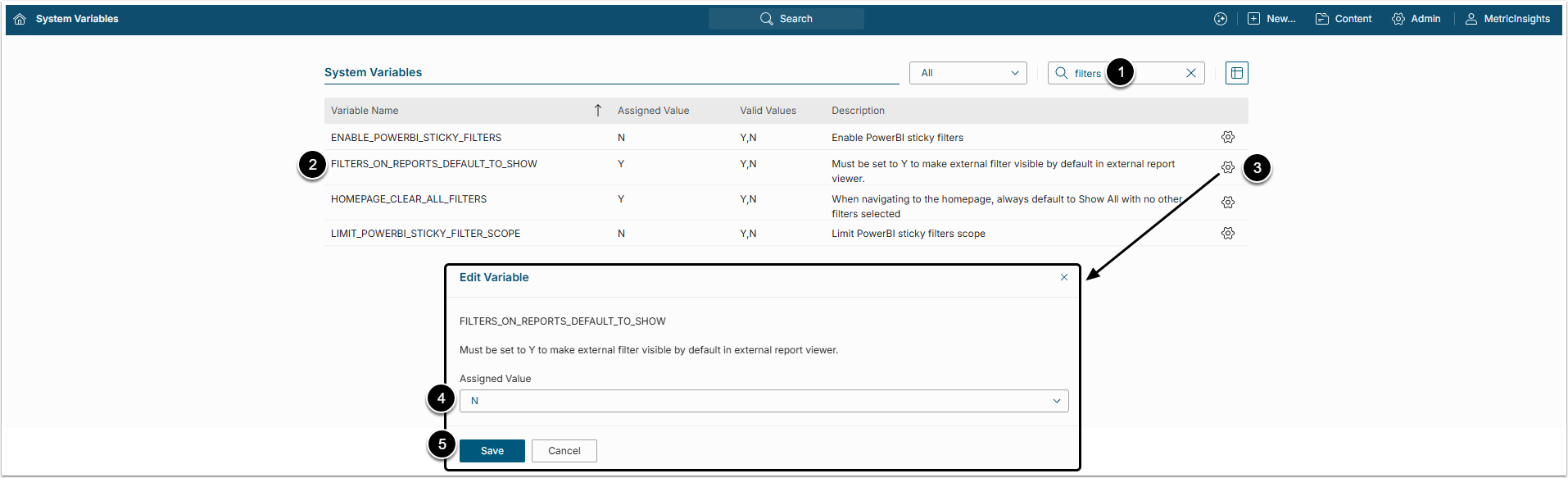Click the column chooser table icon
This screenshot has width=1568, height=478.
(x=1236, y=73)
